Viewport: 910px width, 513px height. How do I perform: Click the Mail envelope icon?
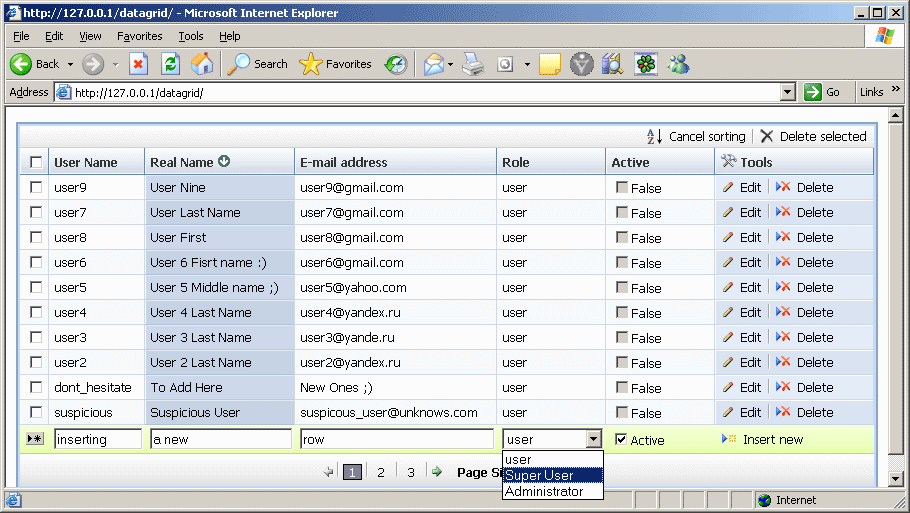(x=434, y=64)
